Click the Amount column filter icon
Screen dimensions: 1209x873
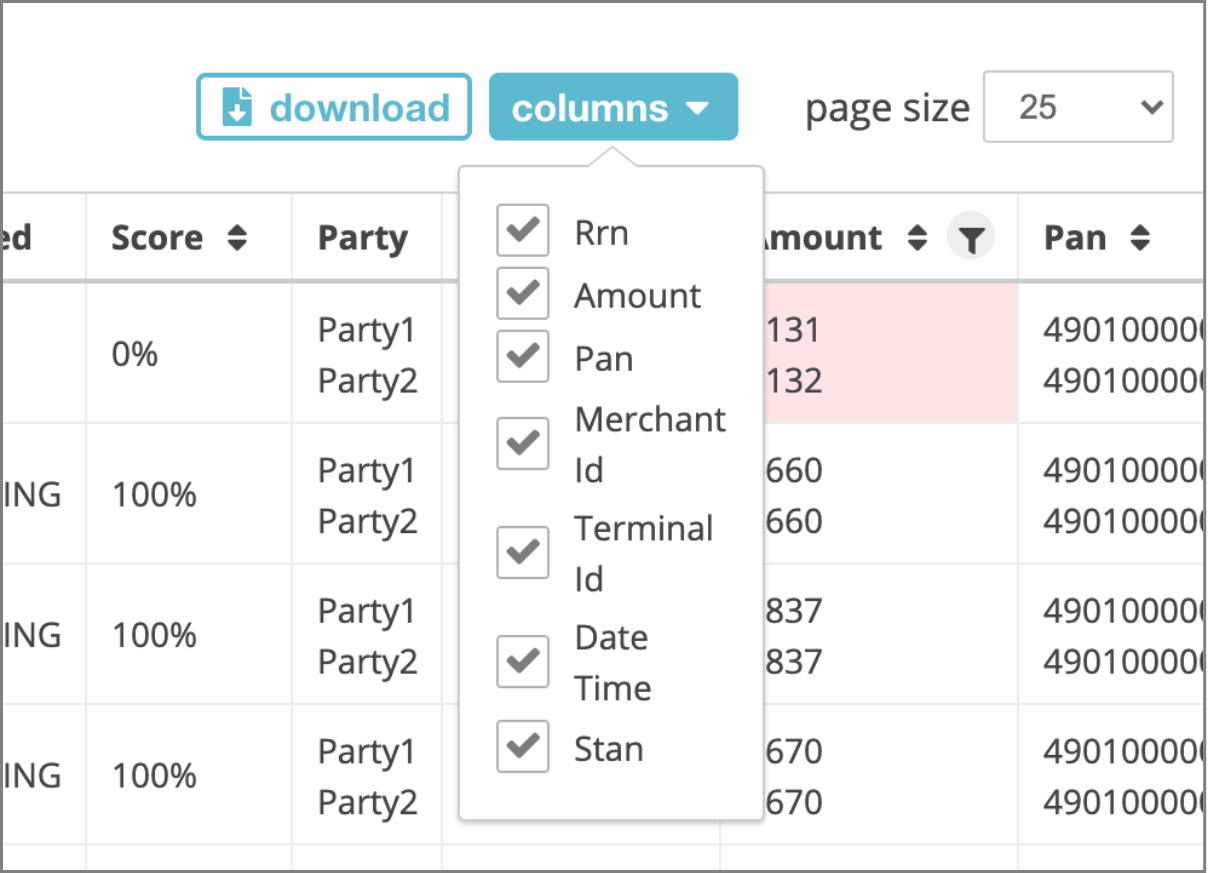coord(970,239)
